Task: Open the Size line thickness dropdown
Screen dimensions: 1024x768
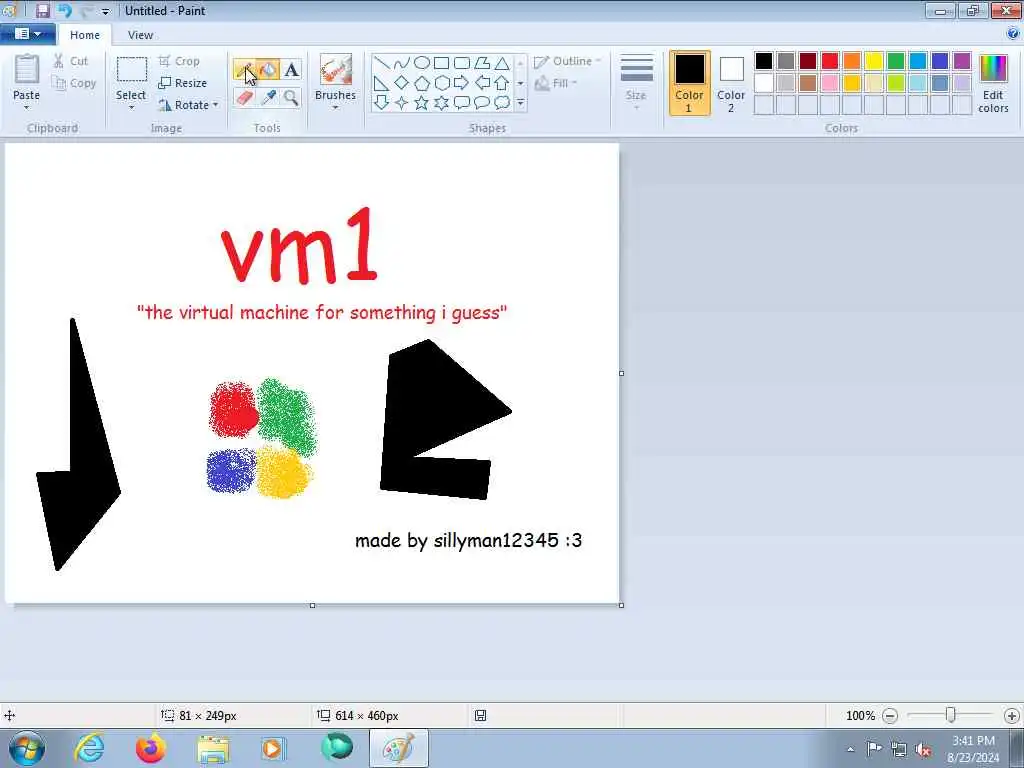Action: (x=636, y=82)
